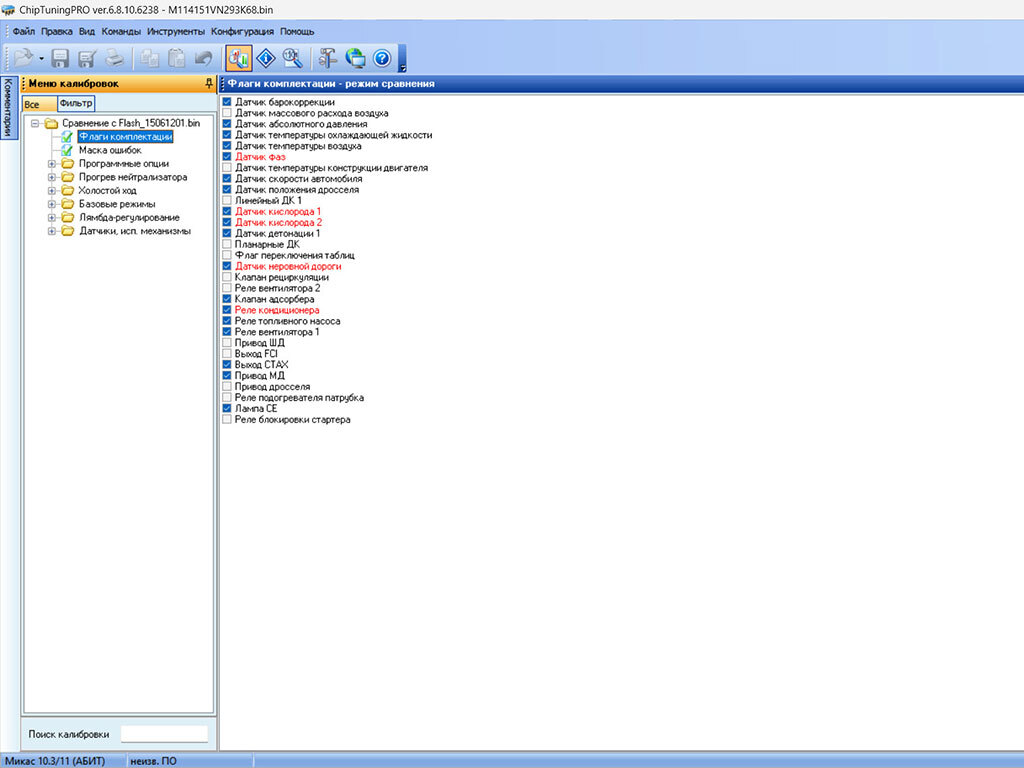Click the Undo arrow icon in the toolbar
The height and width of the screenshot is (768, 1024).
point(204,59)
